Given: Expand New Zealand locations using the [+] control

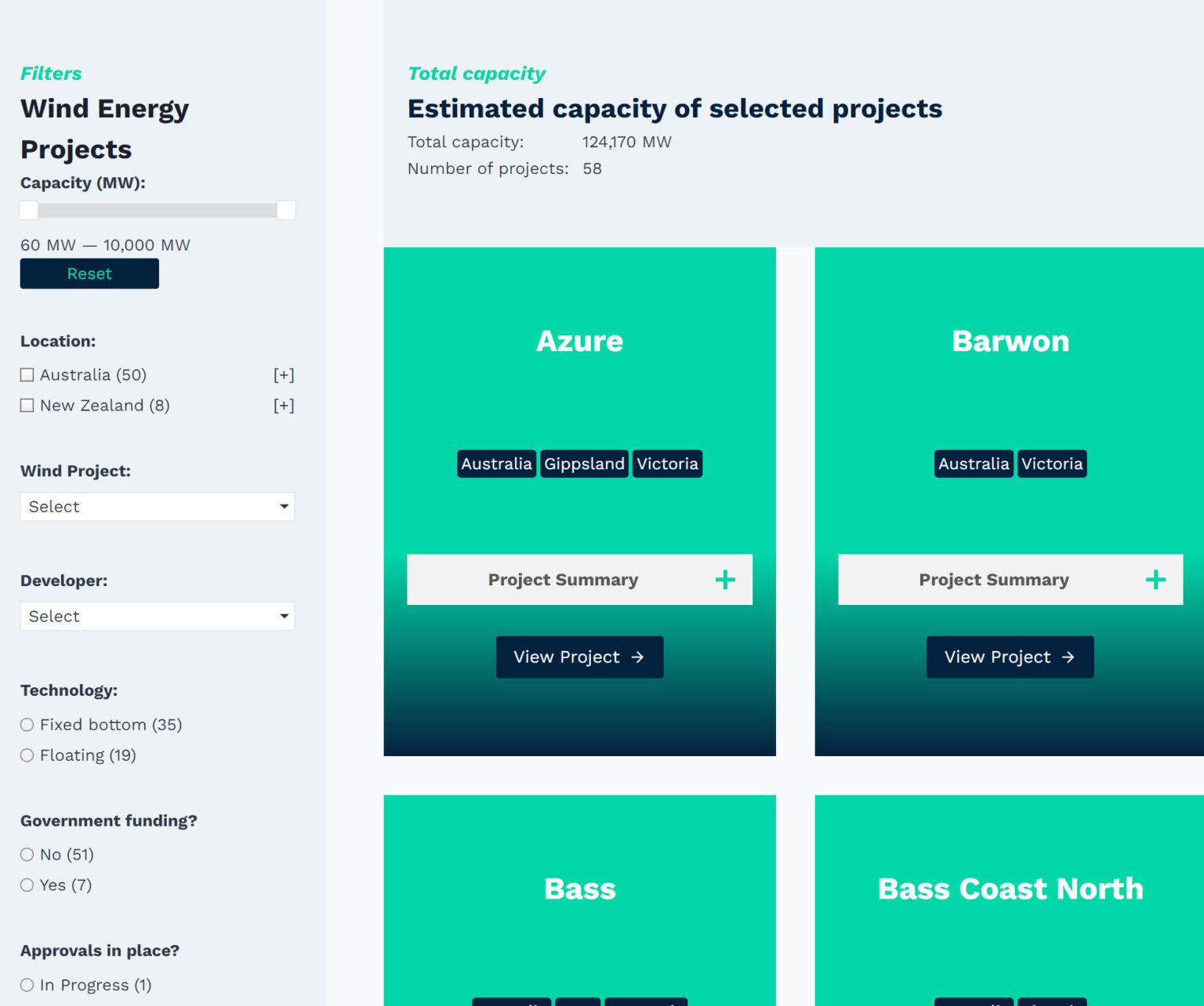Looking at the screenshot, I should point(284,405).
